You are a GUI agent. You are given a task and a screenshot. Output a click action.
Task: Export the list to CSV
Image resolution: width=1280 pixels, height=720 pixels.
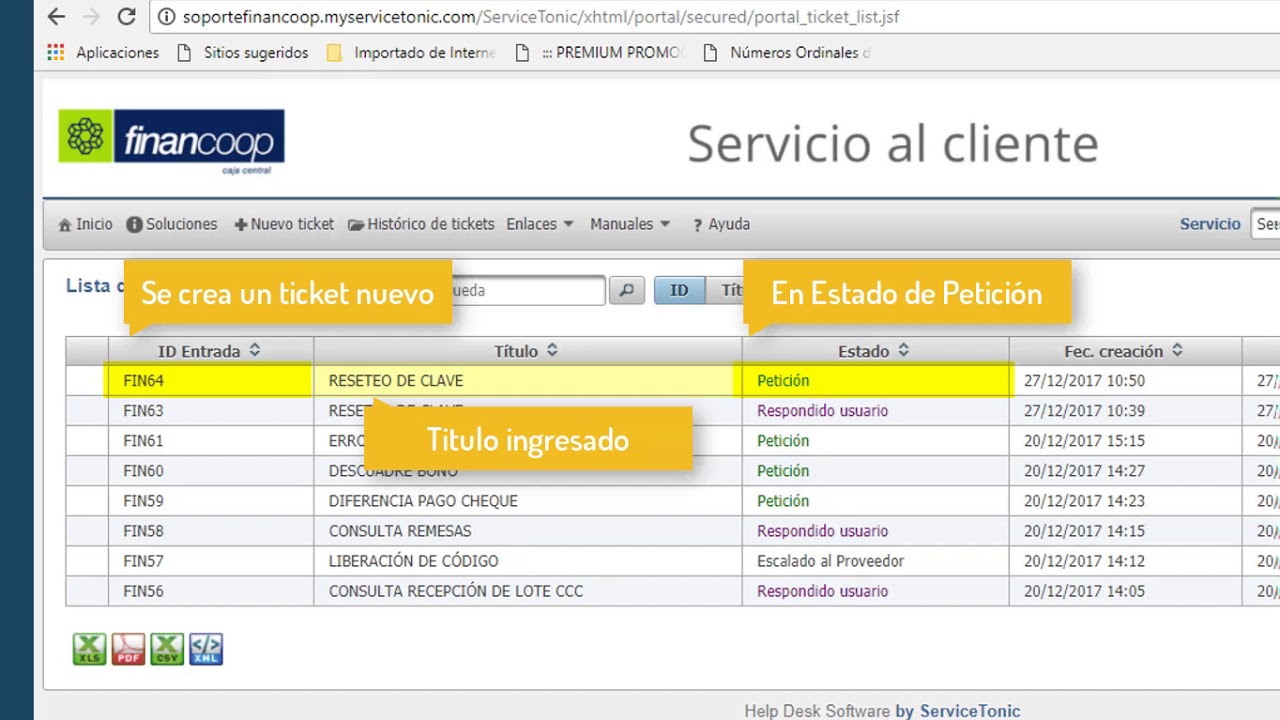click(167, 649)
